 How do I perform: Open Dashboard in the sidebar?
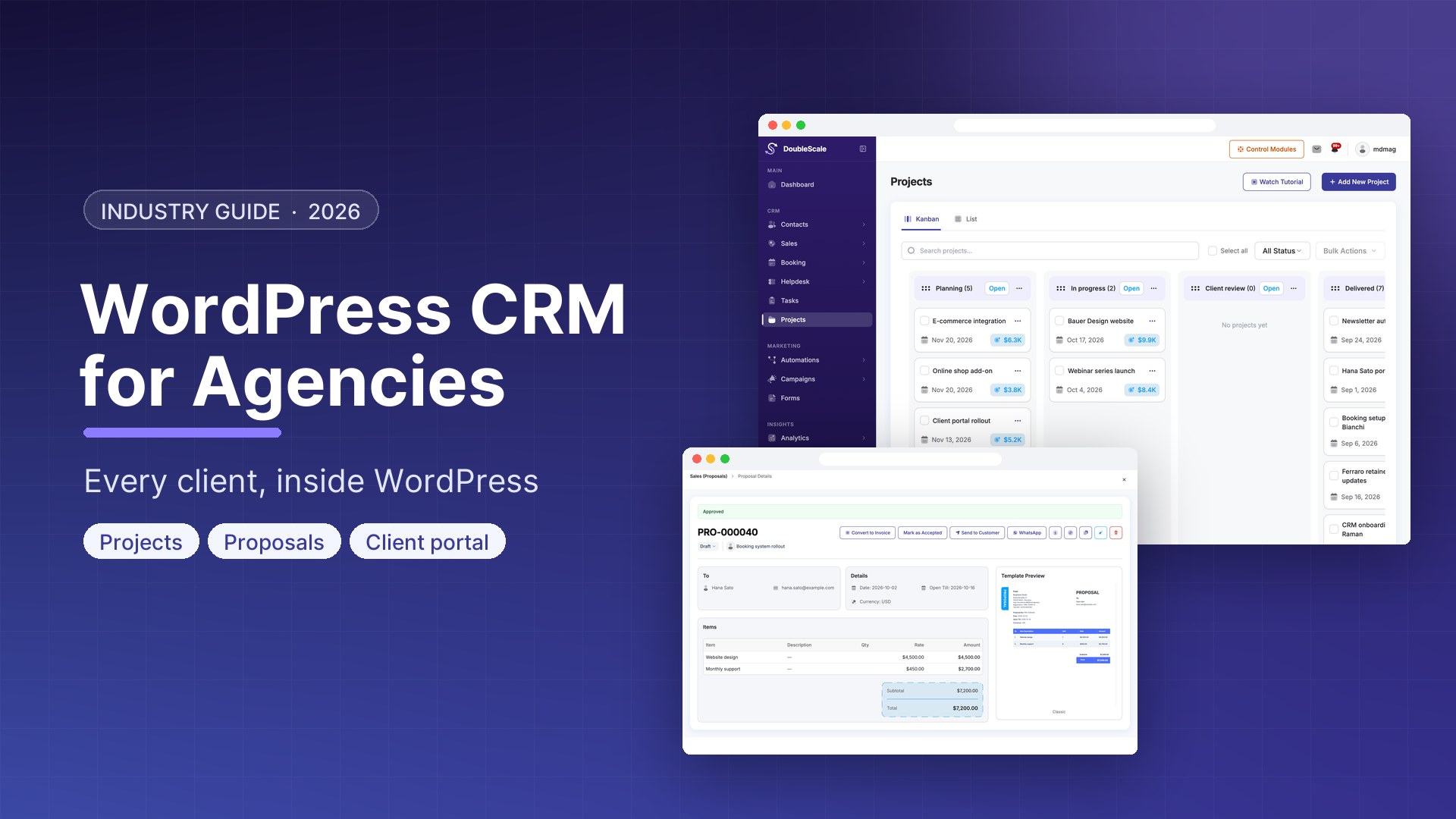[x=817, y=184]
